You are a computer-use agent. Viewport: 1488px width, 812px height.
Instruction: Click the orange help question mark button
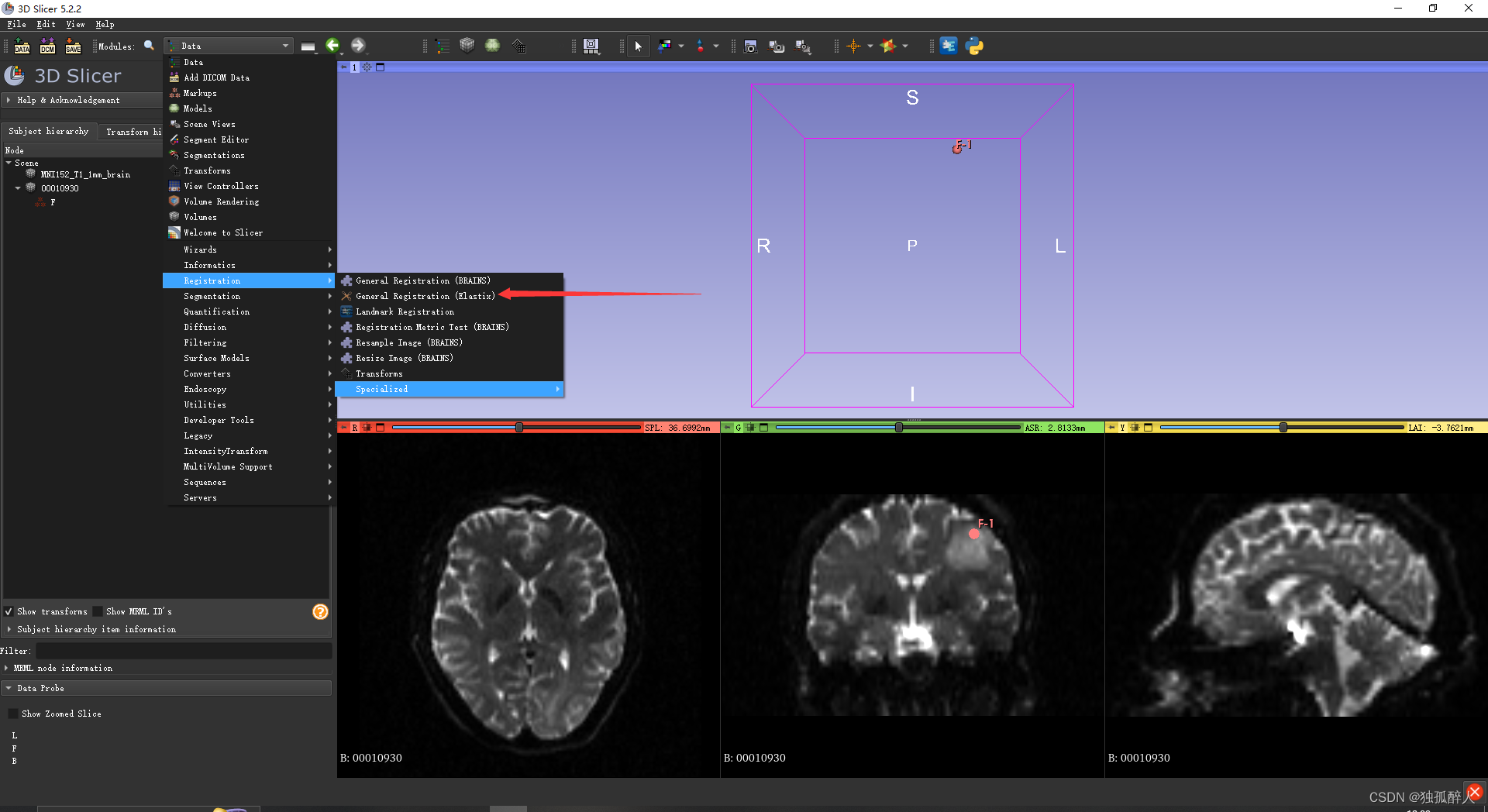(x=320, y=612)
